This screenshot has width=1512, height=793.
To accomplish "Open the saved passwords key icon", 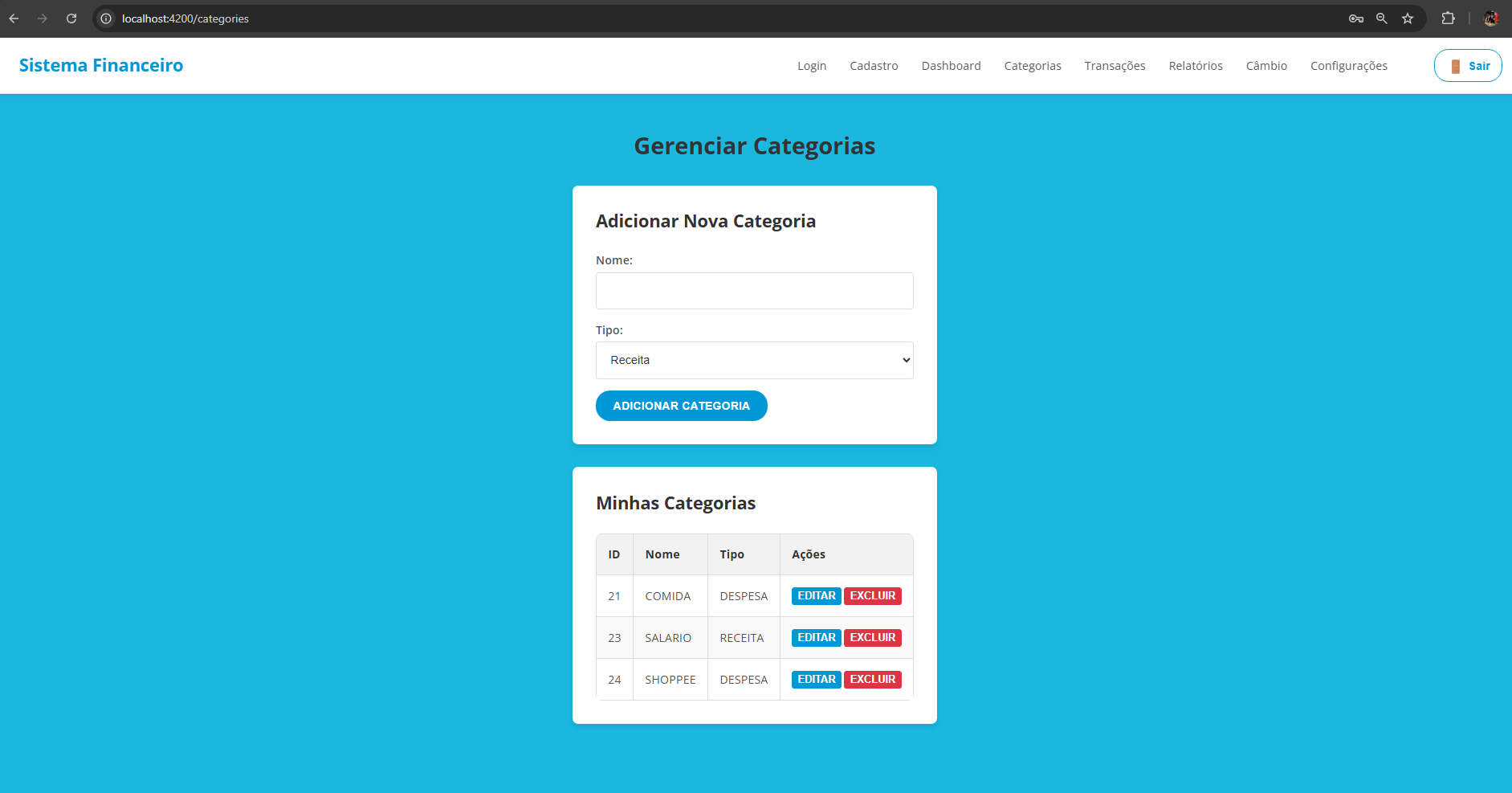I will (1356, 18).
